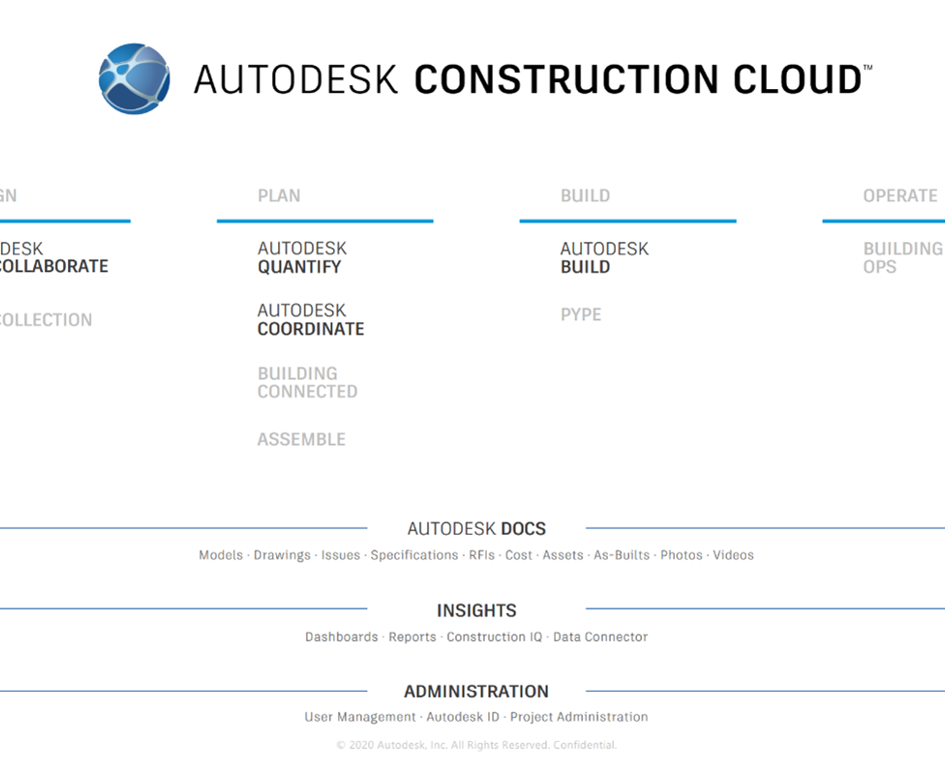Click the As-Builts item

pos(619,555)
